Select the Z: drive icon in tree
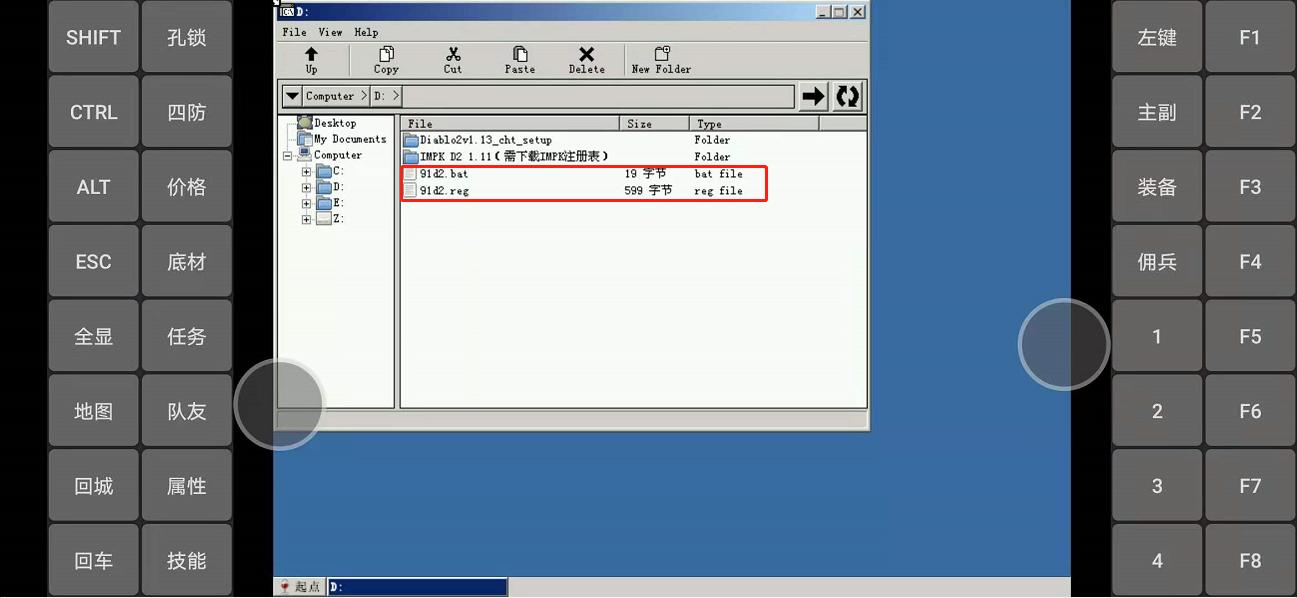 coord(324,219)
